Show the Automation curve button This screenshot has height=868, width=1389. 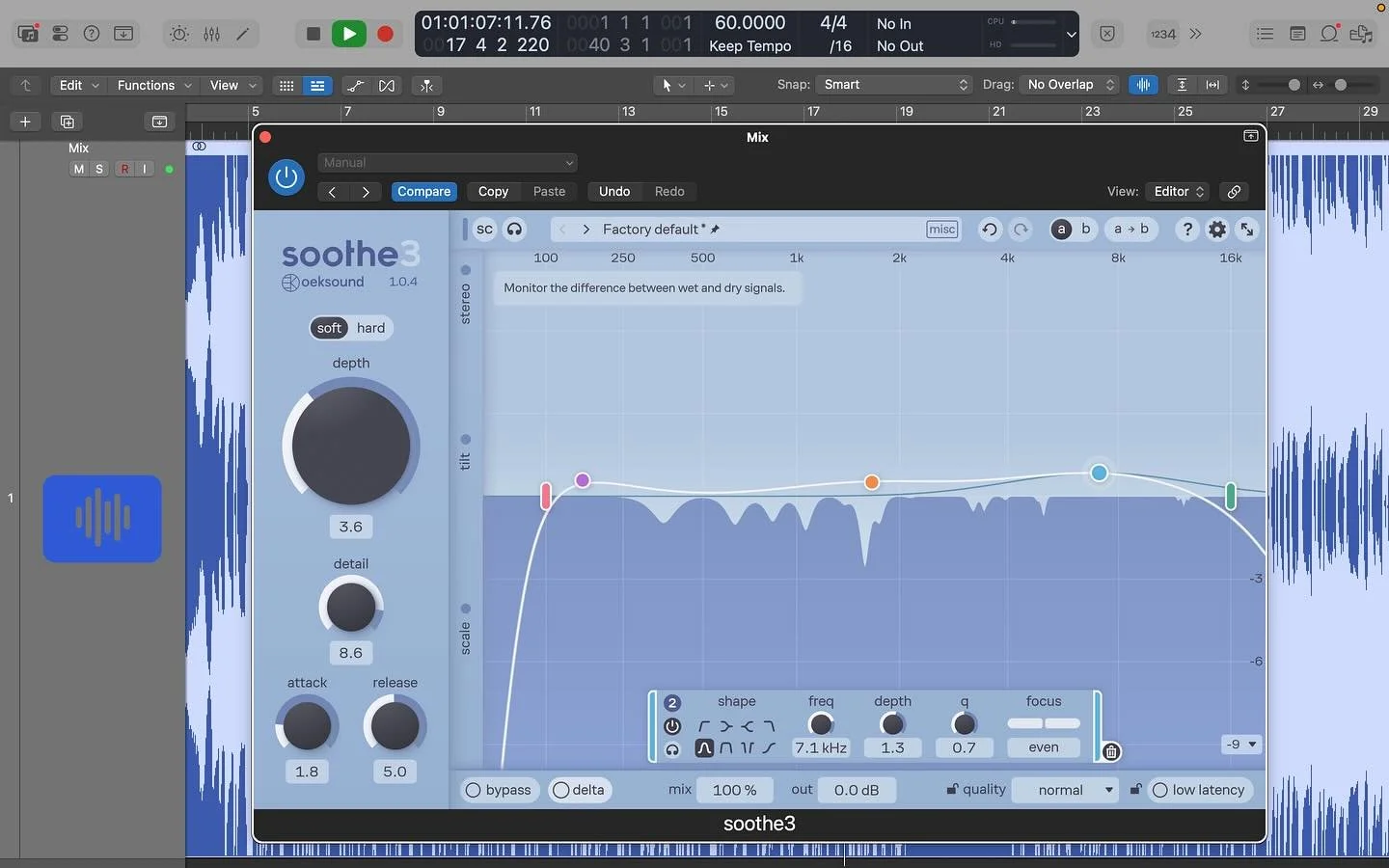[356, 86]
